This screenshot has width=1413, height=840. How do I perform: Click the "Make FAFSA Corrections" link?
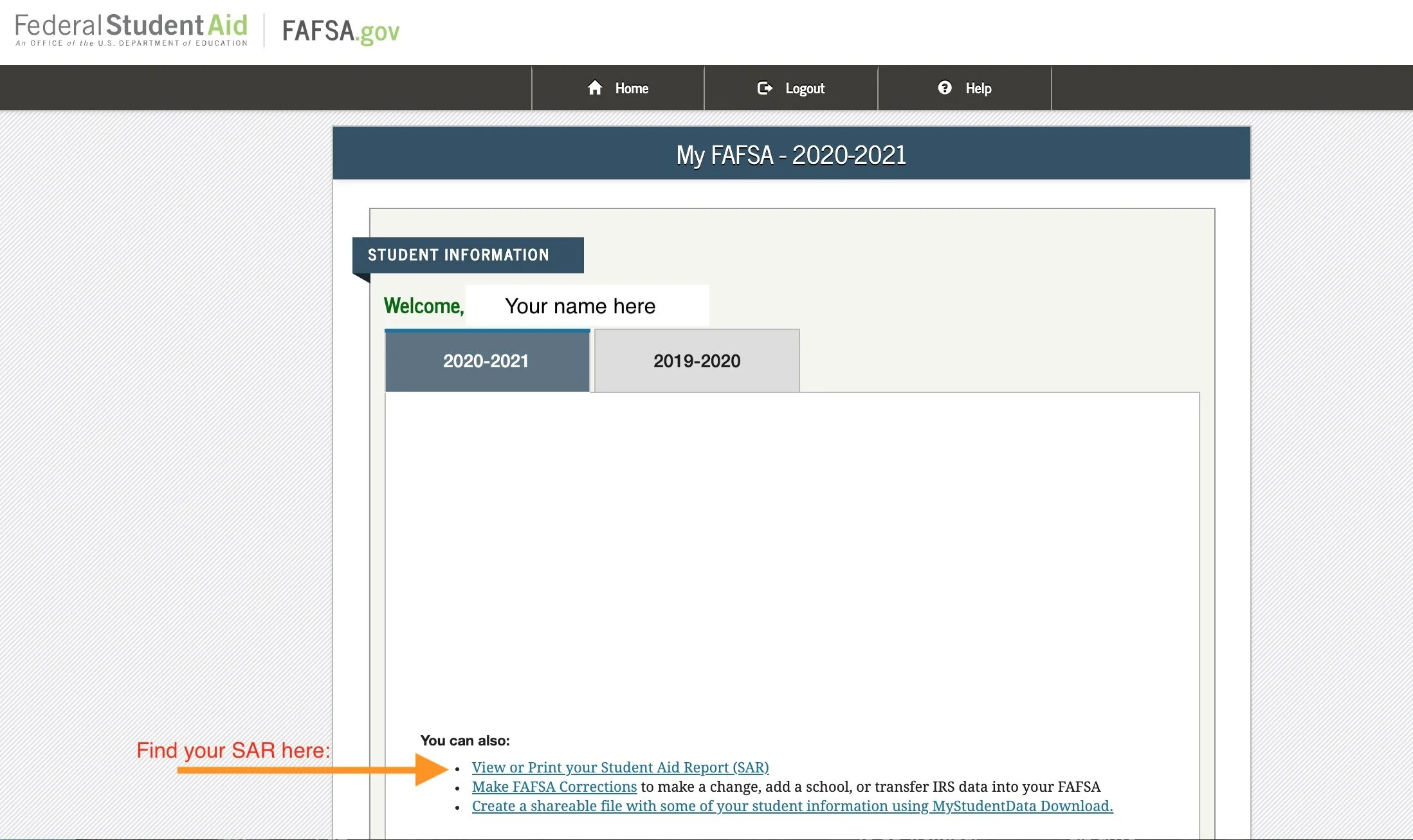[554, 787]
